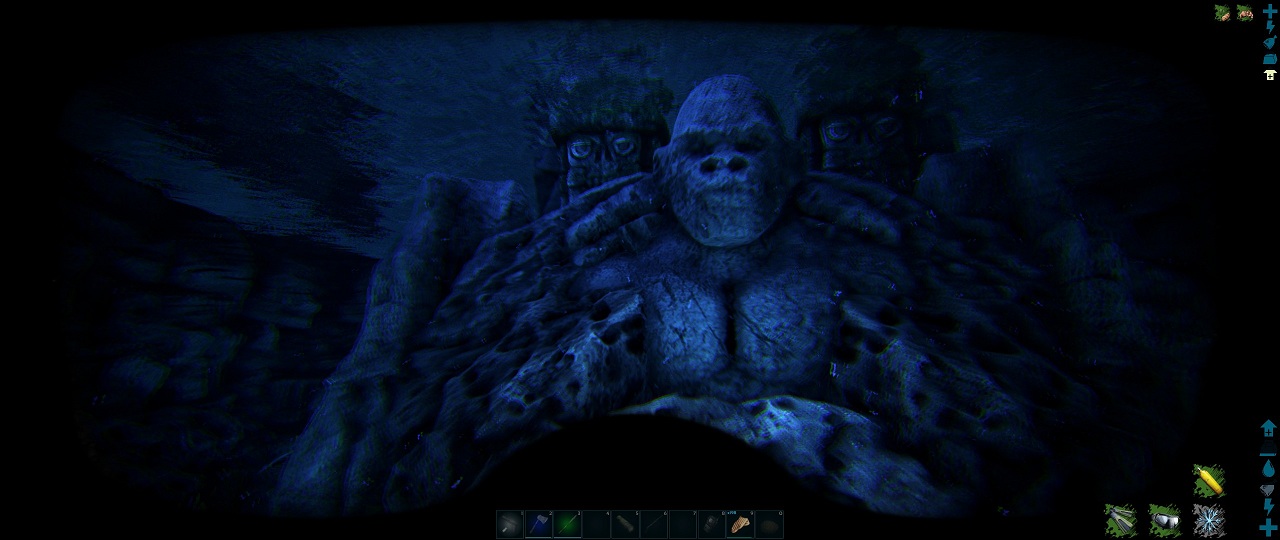Select the item in hotbar slot 5
Image resolution: width=1280 pixels, height=540 pixels.
point(625,524)
